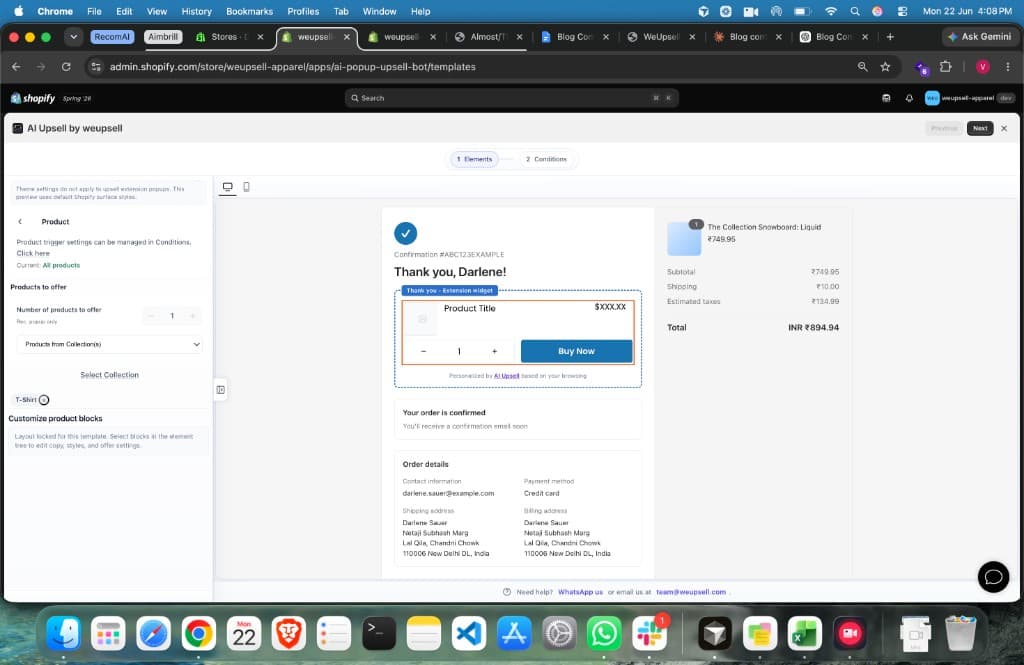Open weupsell-apparel store account menu
The image size is (1024, 665).
point(969,98)
